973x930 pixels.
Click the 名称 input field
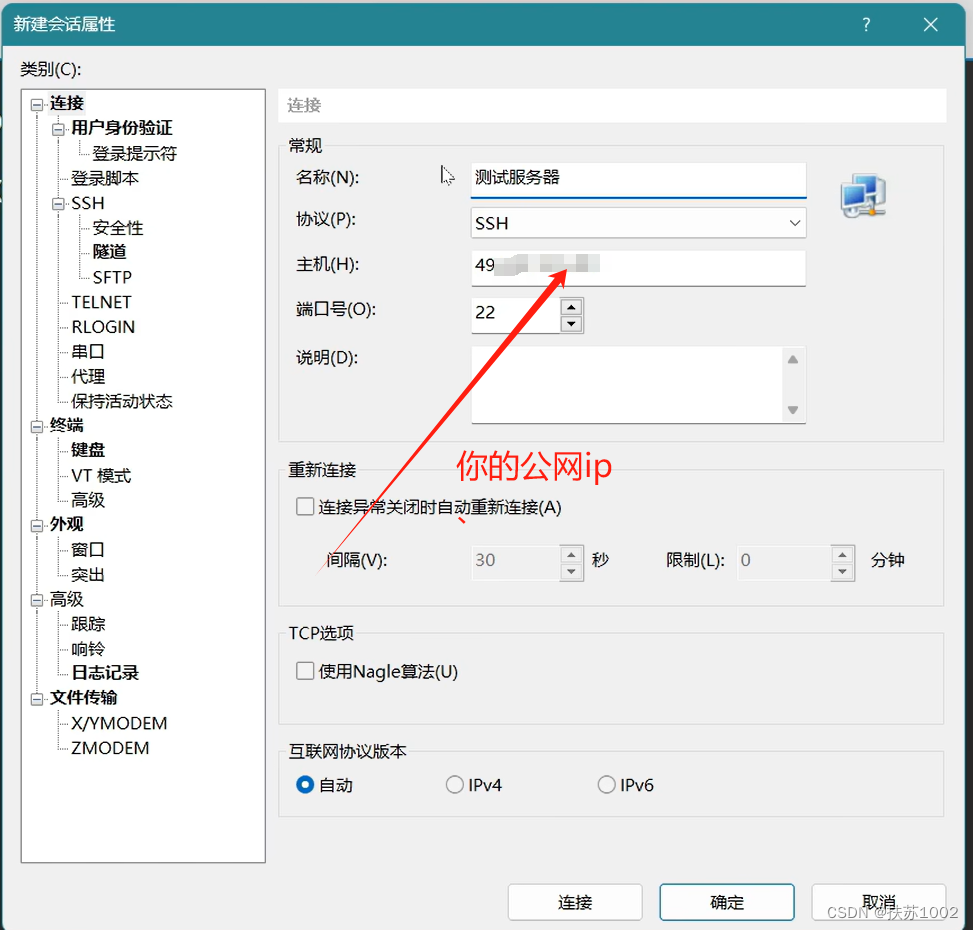[639, 180]
